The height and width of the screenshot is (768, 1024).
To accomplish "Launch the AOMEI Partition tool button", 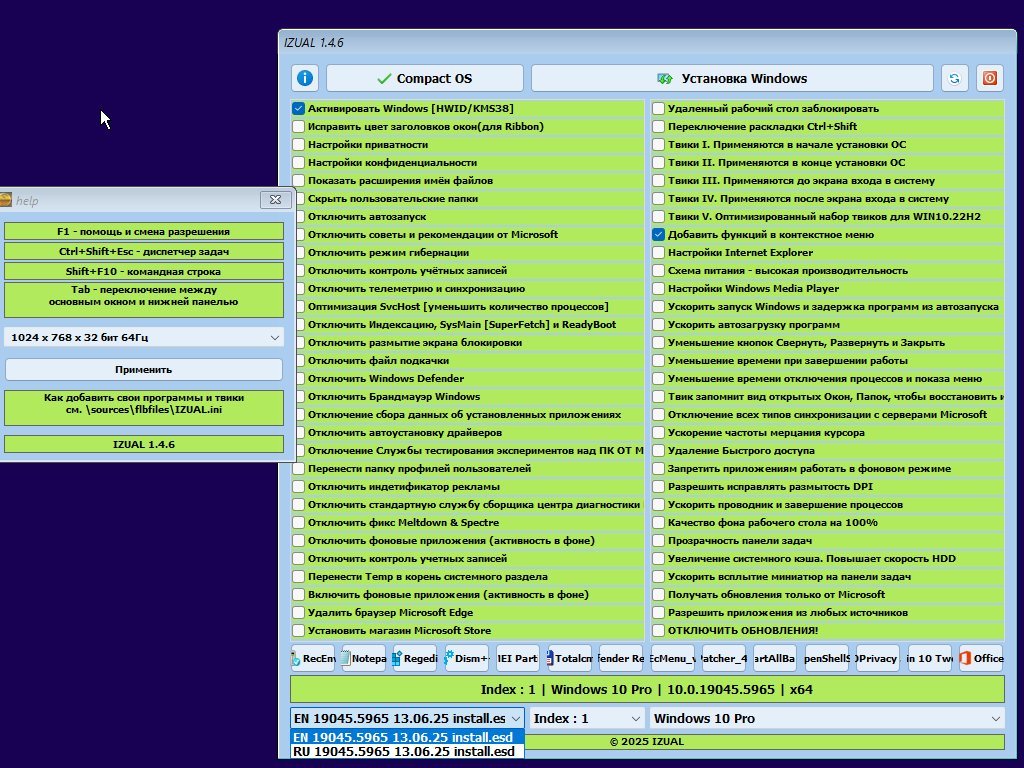I will 517,658.
